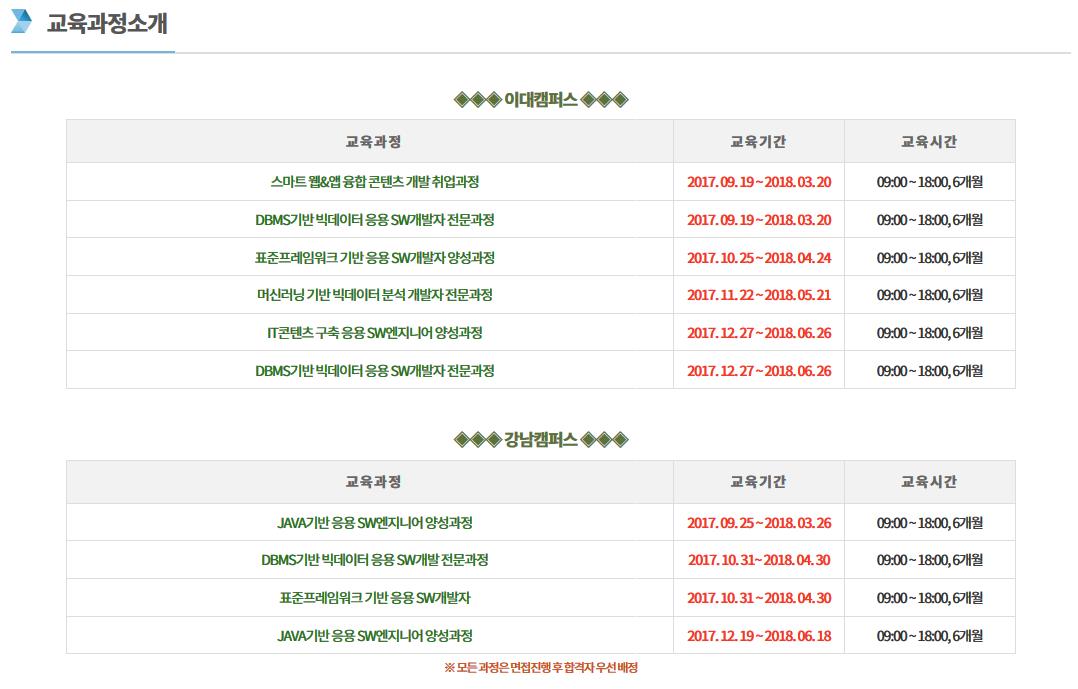Click the diamond icons right of 이대캠퍼스
Viewport: 1078px width, 689px height.
click(604, 100)
